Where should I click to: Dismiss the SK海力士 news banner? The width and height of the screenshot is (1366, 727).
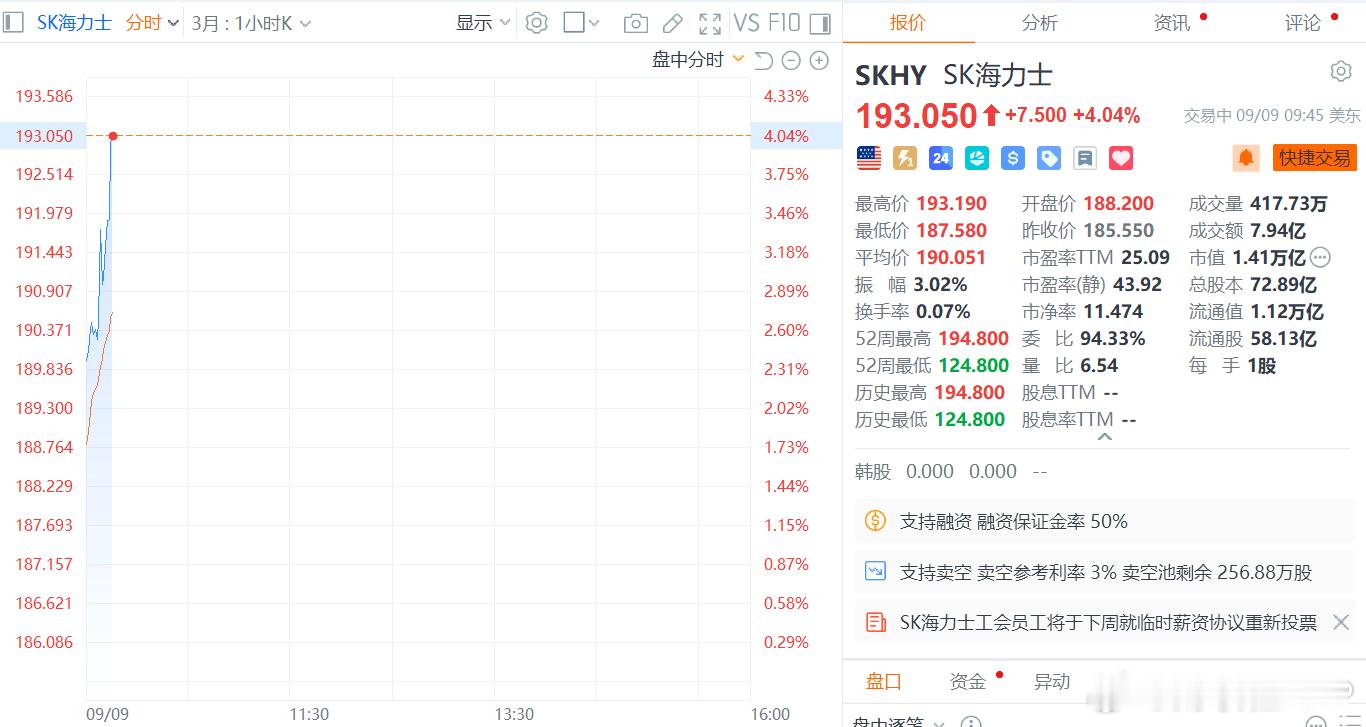pos(1341,622)
